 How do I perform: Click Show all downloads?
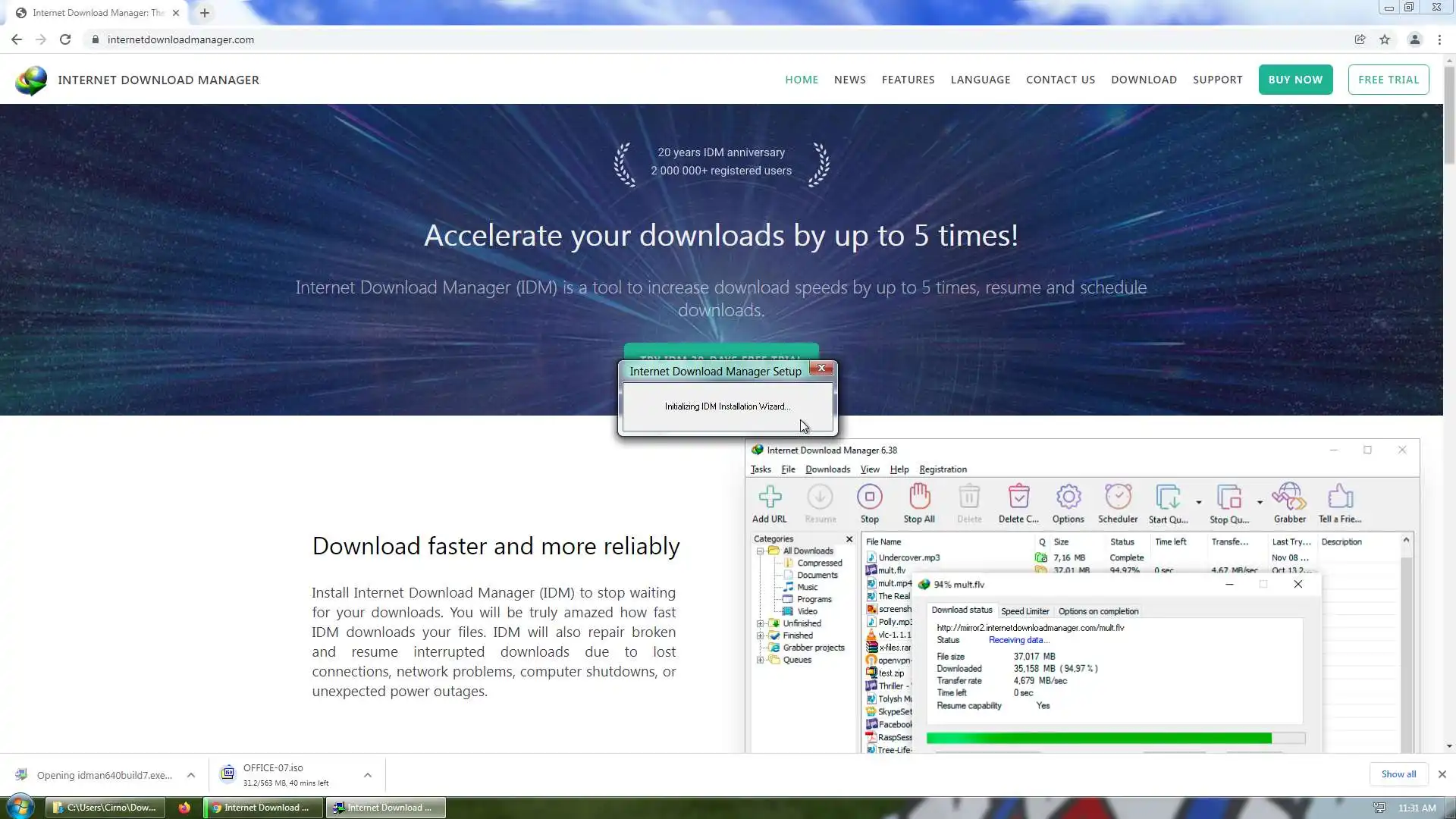[1398, 774]
